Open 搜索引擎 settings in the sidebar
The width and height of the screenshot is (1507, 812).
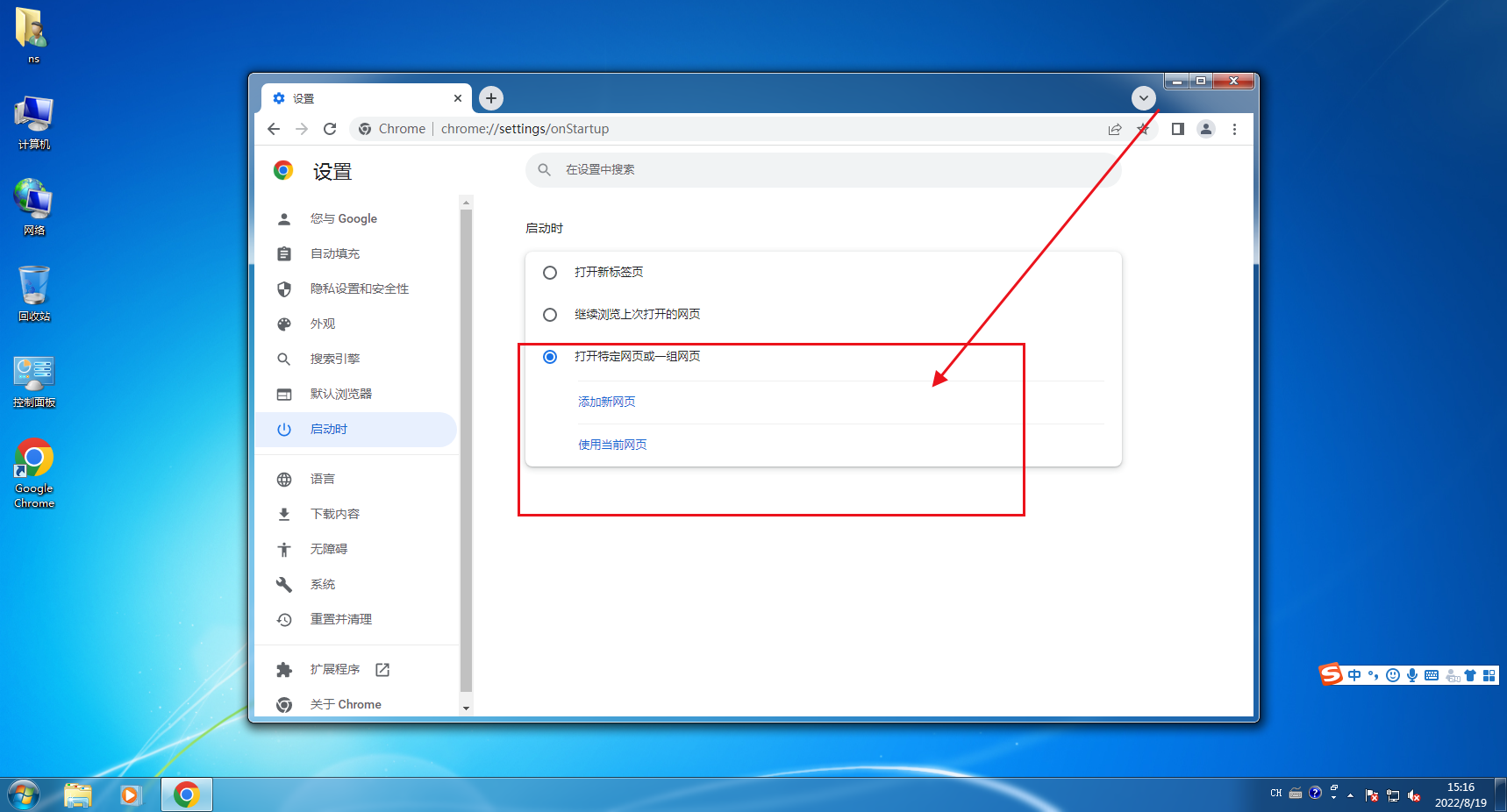(356, 359)
